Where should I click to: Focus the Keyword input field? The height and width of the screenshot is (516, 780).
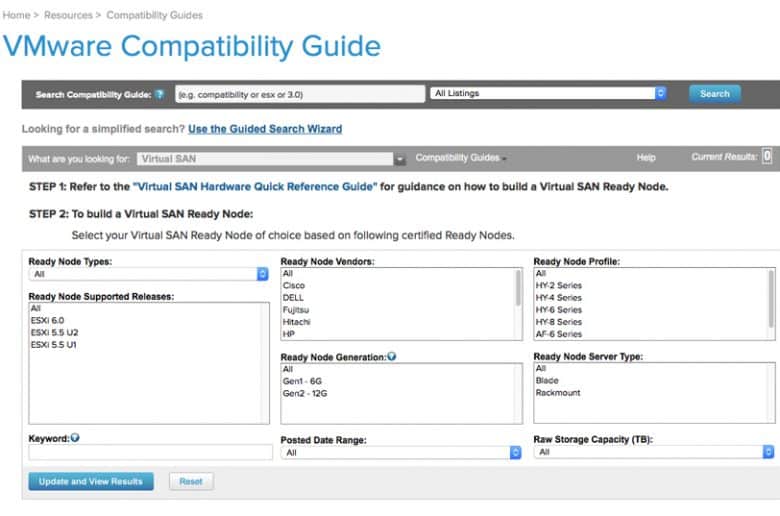(x=150, y=452)
